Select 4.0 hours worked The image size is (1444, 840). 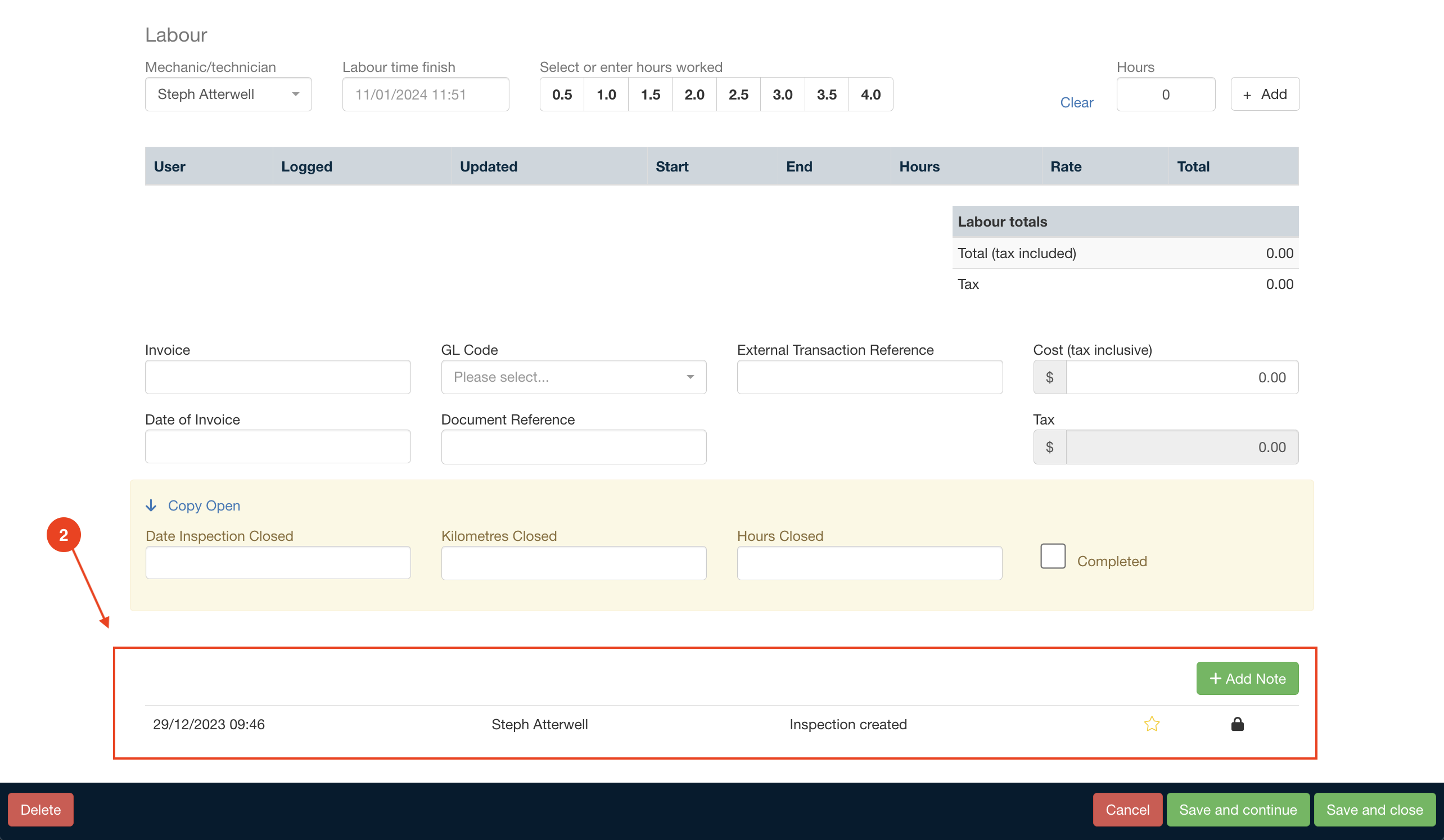[x=871, y=94]
